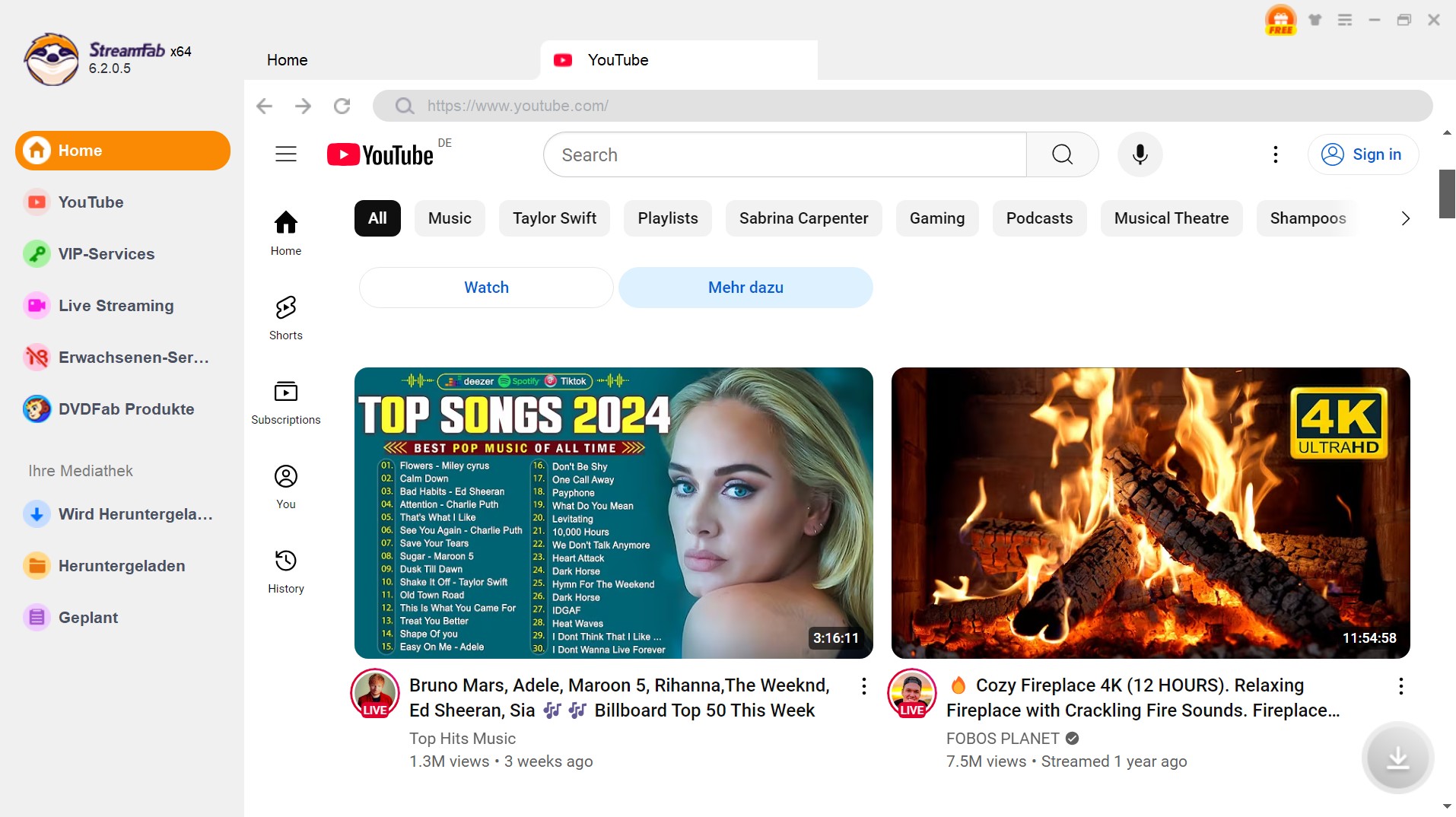This screenshot has height=817, width=1456.
Task: Click the URL address bar
Action: click(x=902, y=106)
